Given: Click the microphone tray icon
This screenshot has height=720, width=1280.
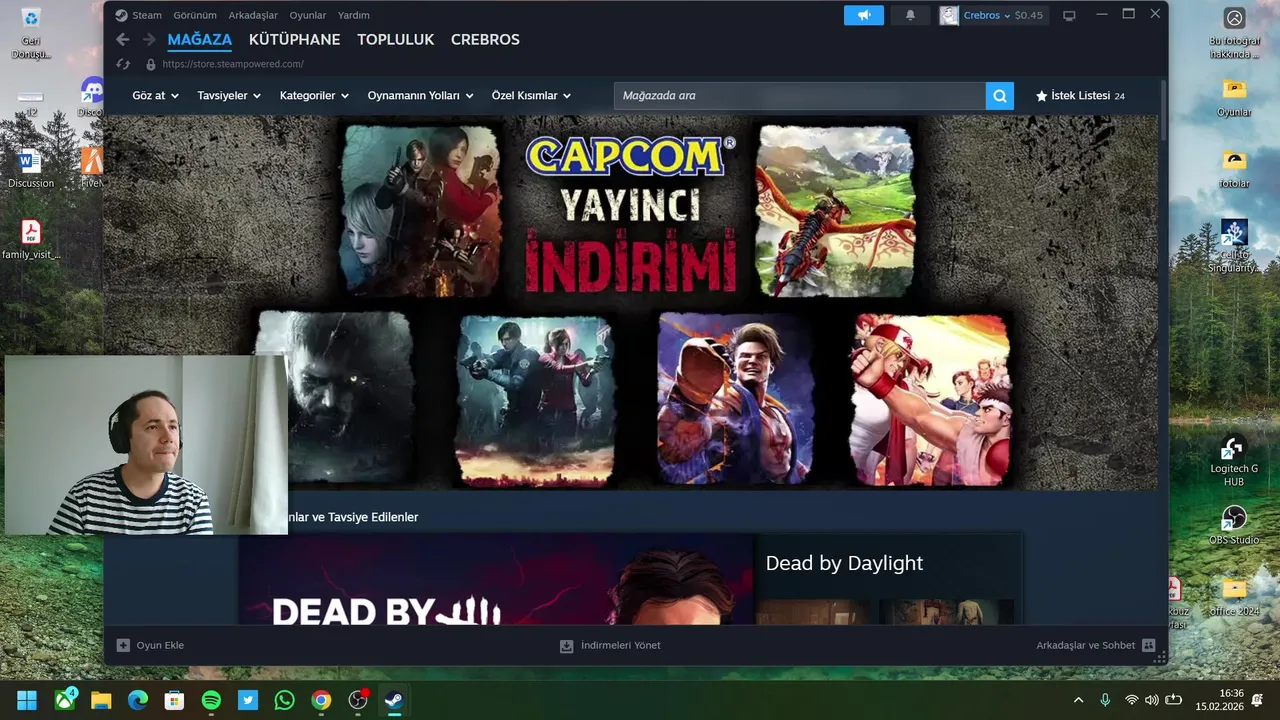Looking at the screenshot, I should pos(1105,700).
